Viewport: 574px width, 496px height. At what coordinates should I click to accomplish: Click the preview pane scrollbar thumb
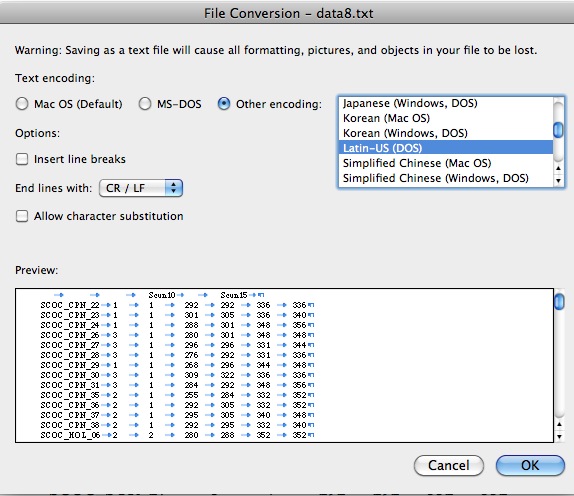pyautogui.click(x=559, y=302)
